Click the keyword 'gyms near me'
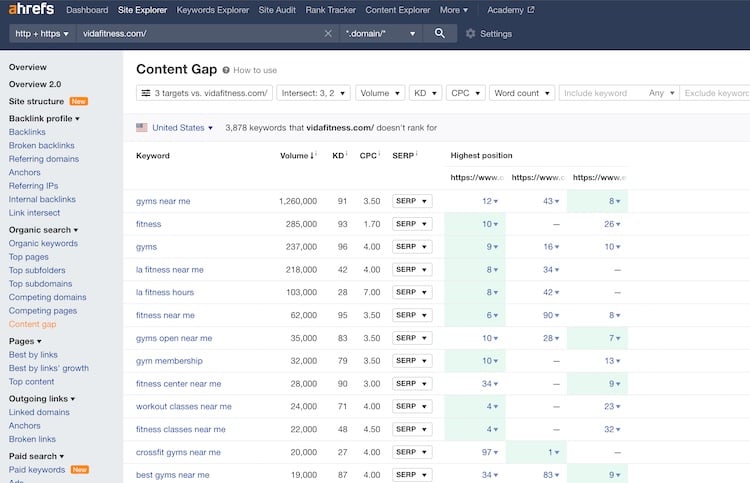This screenshot has width=750, height=483. tap(163, 201)
